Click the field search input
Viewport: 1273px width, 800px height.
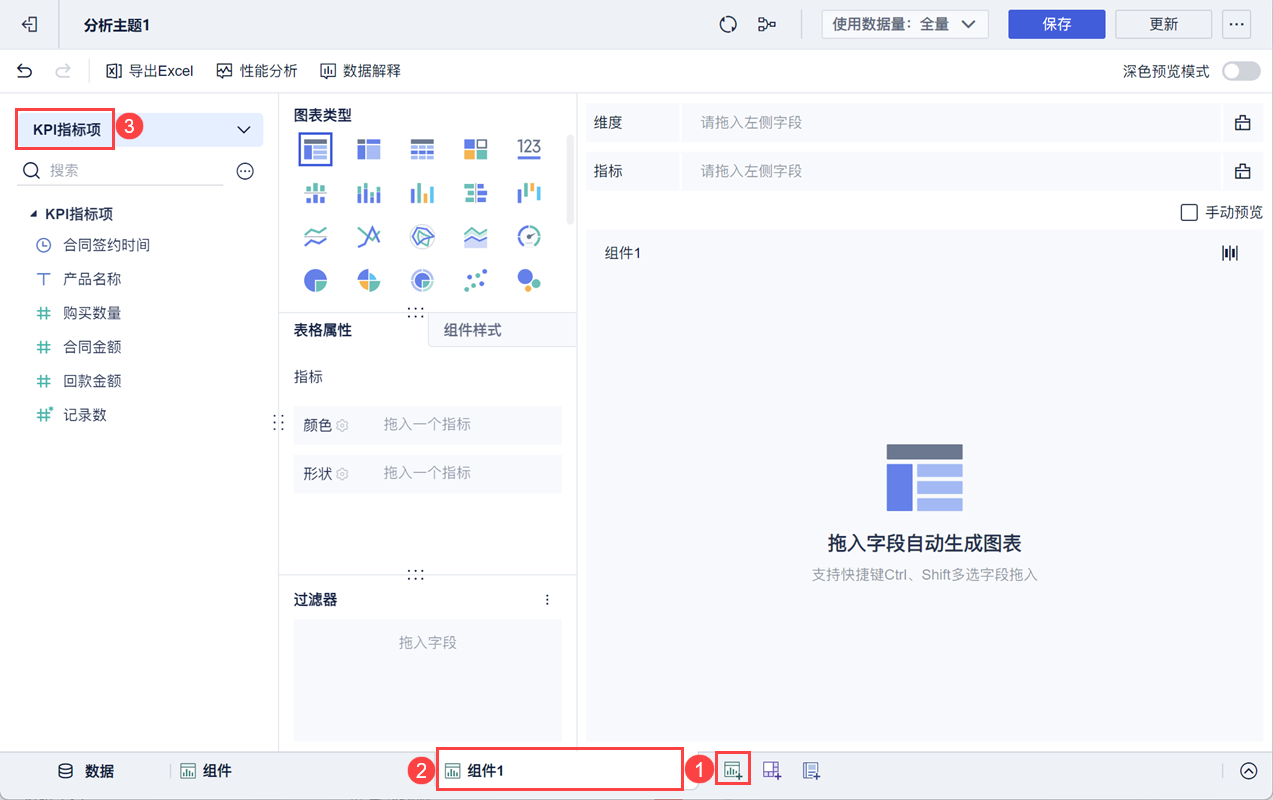click(122, 171)
